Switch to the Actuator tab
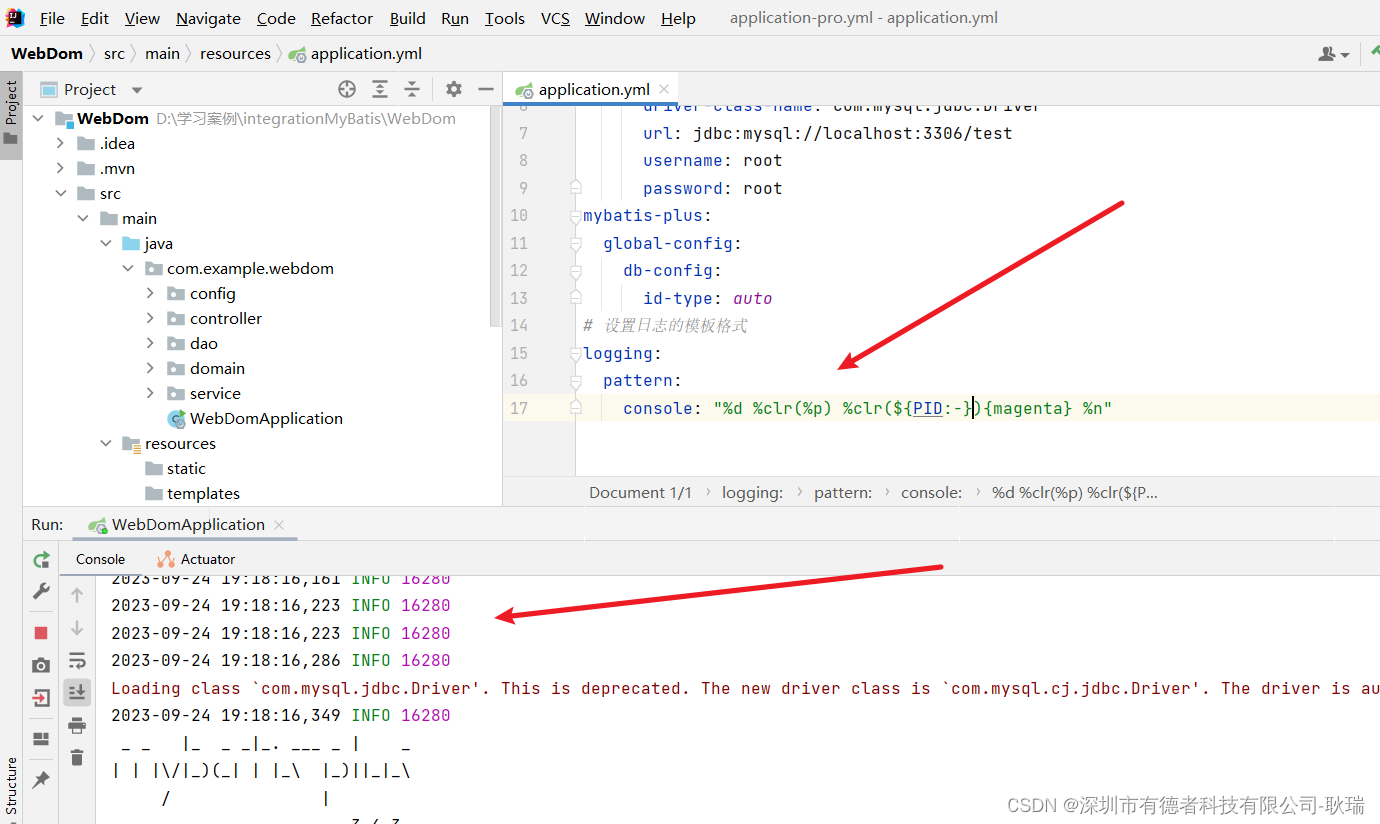The image size is (1380, 824). pos(196,559)
